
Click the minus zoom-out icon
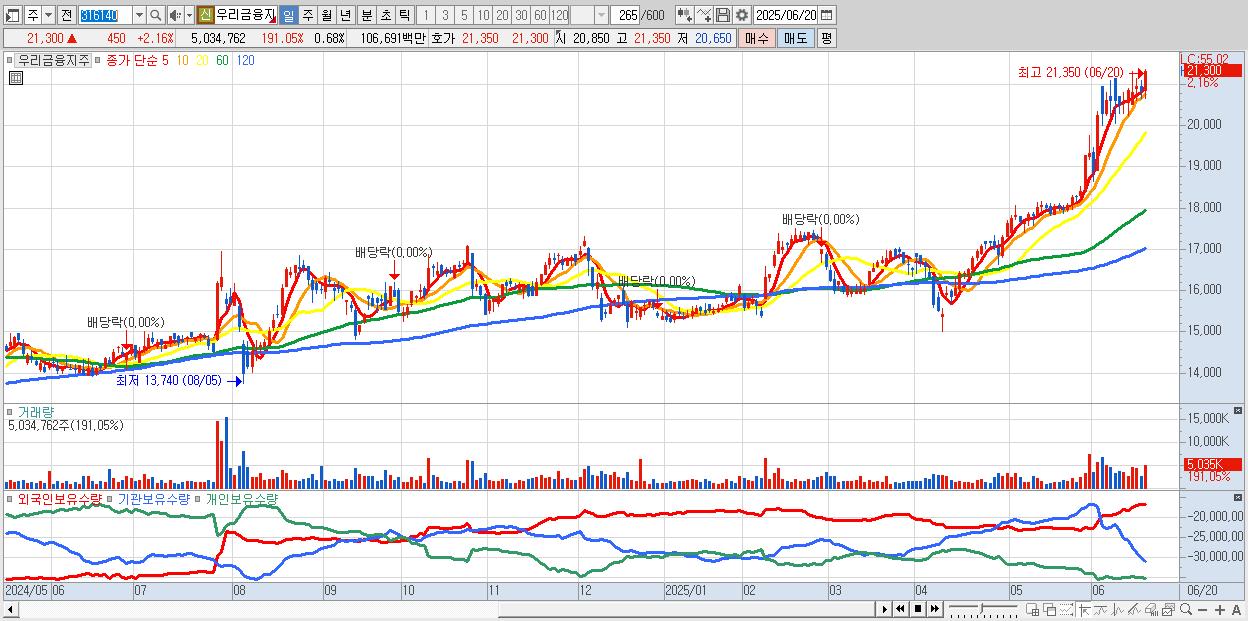1202,610
